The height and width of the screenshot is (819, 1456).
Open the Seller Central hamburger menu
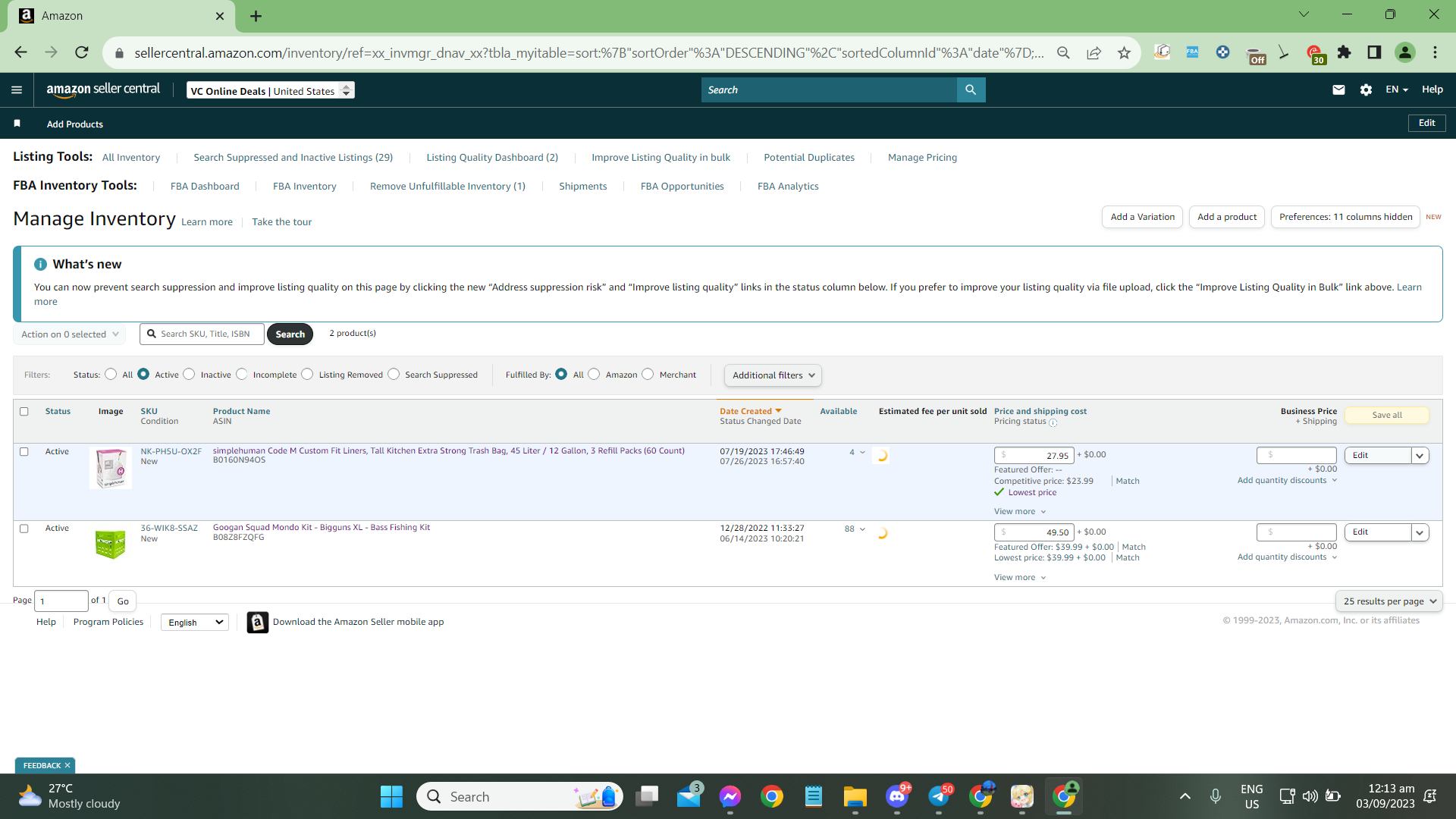(17, 89)
